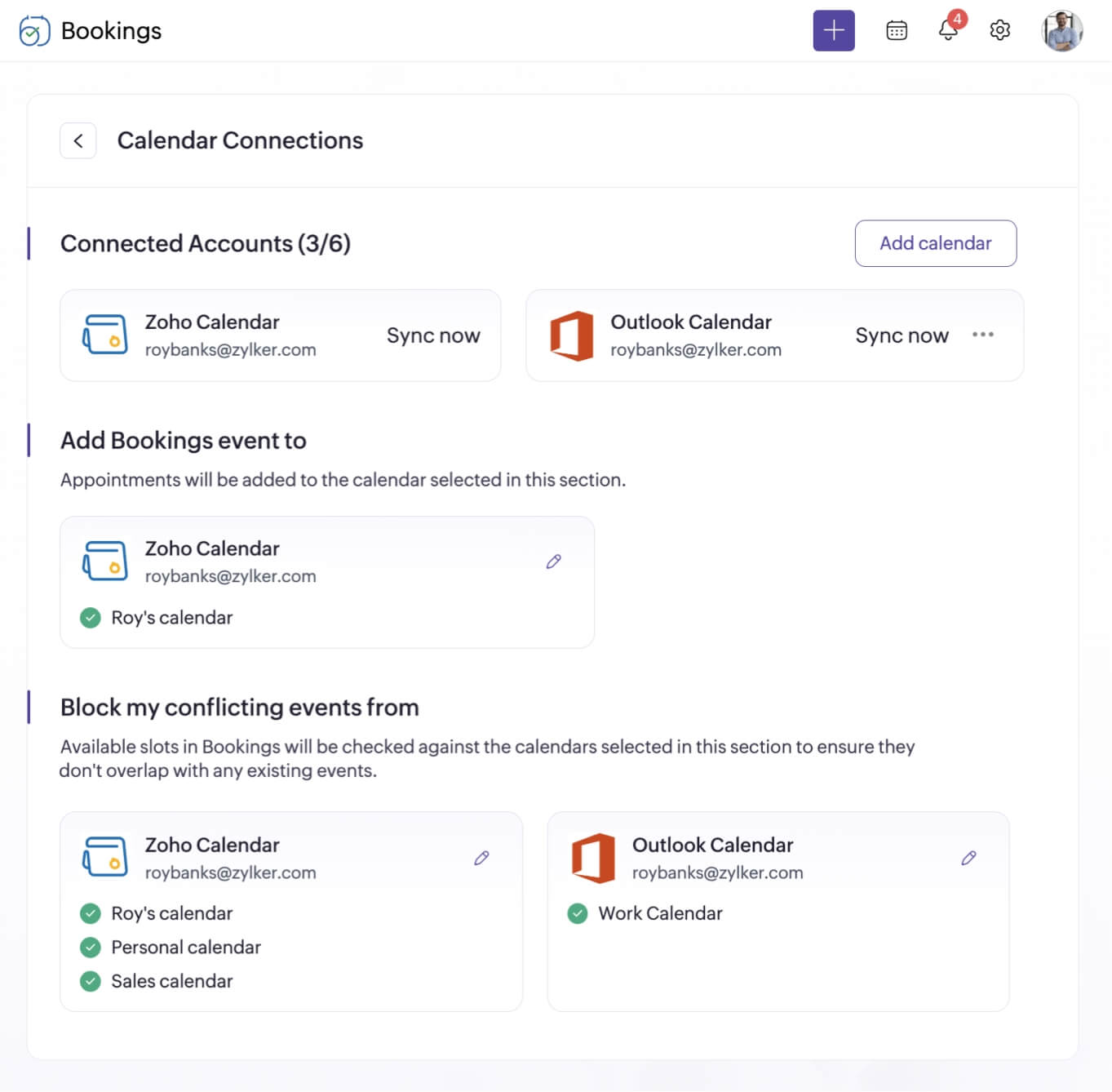Click the Zoho Calendar icon in Connected Accounts
Viewport: 1112px width, 1092px height.
coord(105,335)
